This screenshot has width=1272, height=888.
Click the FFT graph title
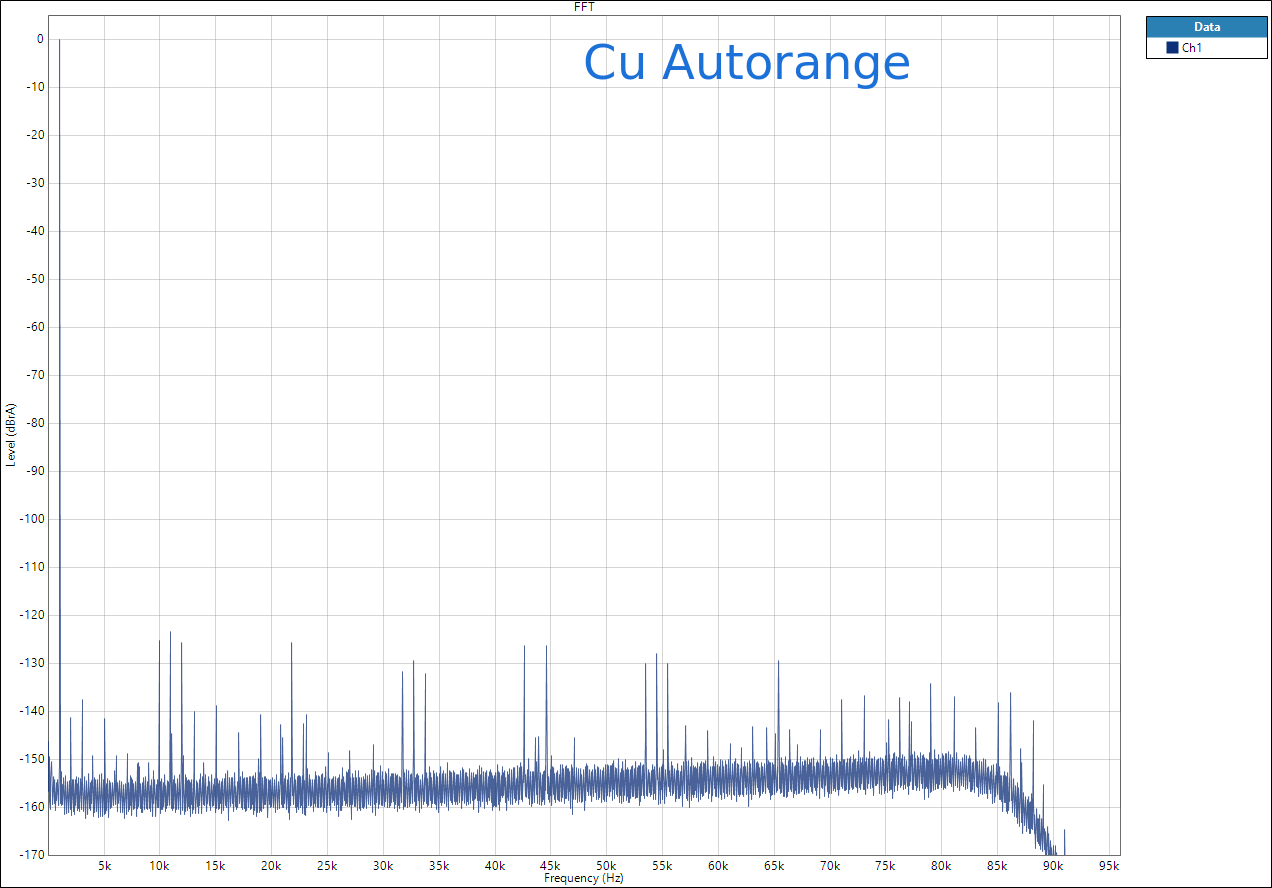click(x=585, y=7)
